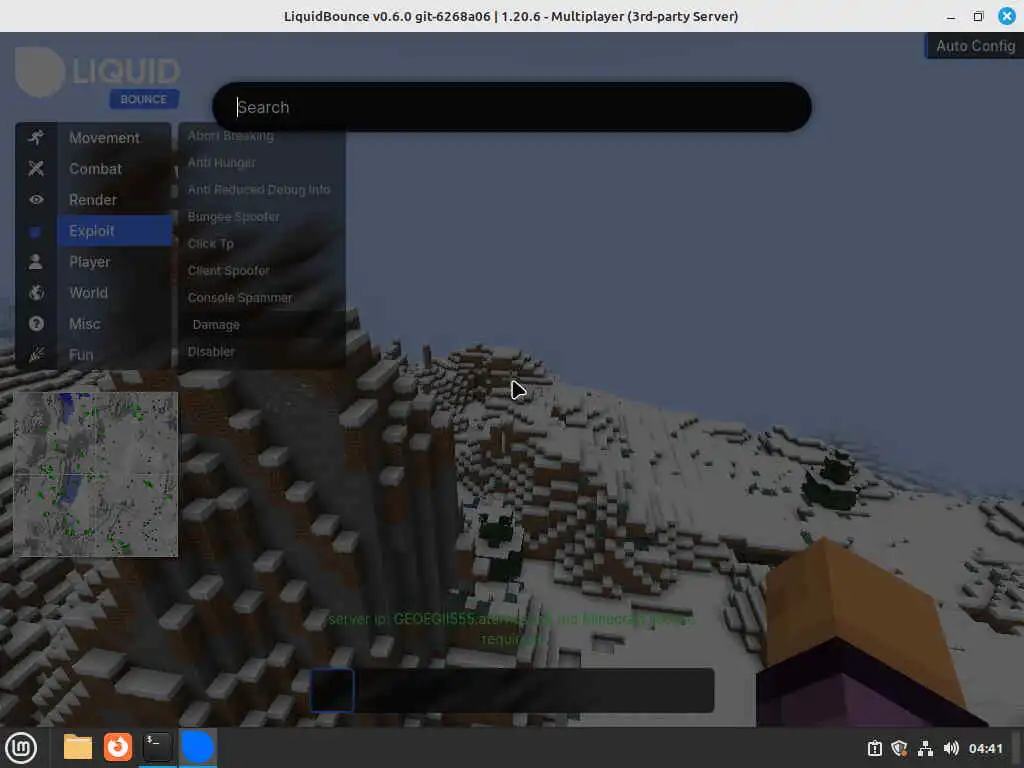Click the Fun category icon
Image resolution: width=1024 pixels, height=768 pixels.
pyautogui.click(x=36, y=355)
